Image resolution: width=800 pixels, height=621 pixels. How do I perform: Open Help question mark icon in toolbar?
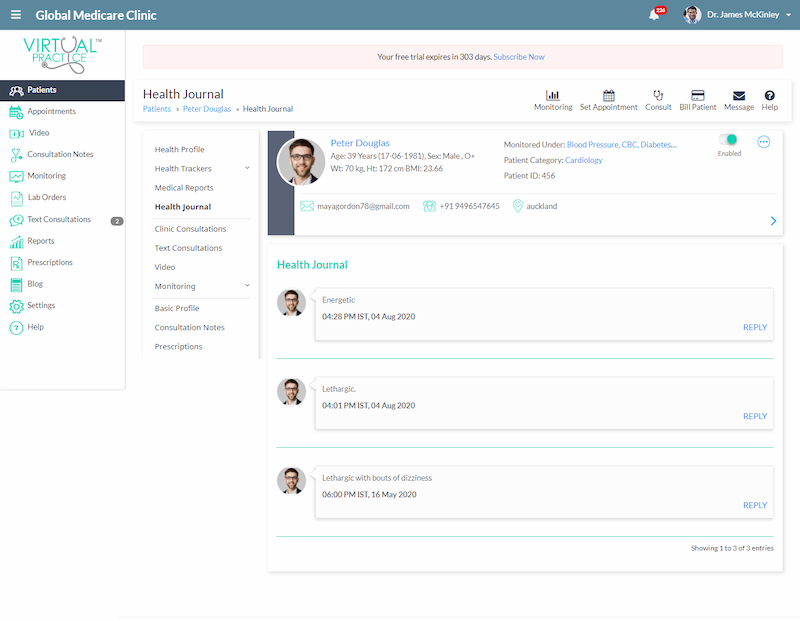770,95
